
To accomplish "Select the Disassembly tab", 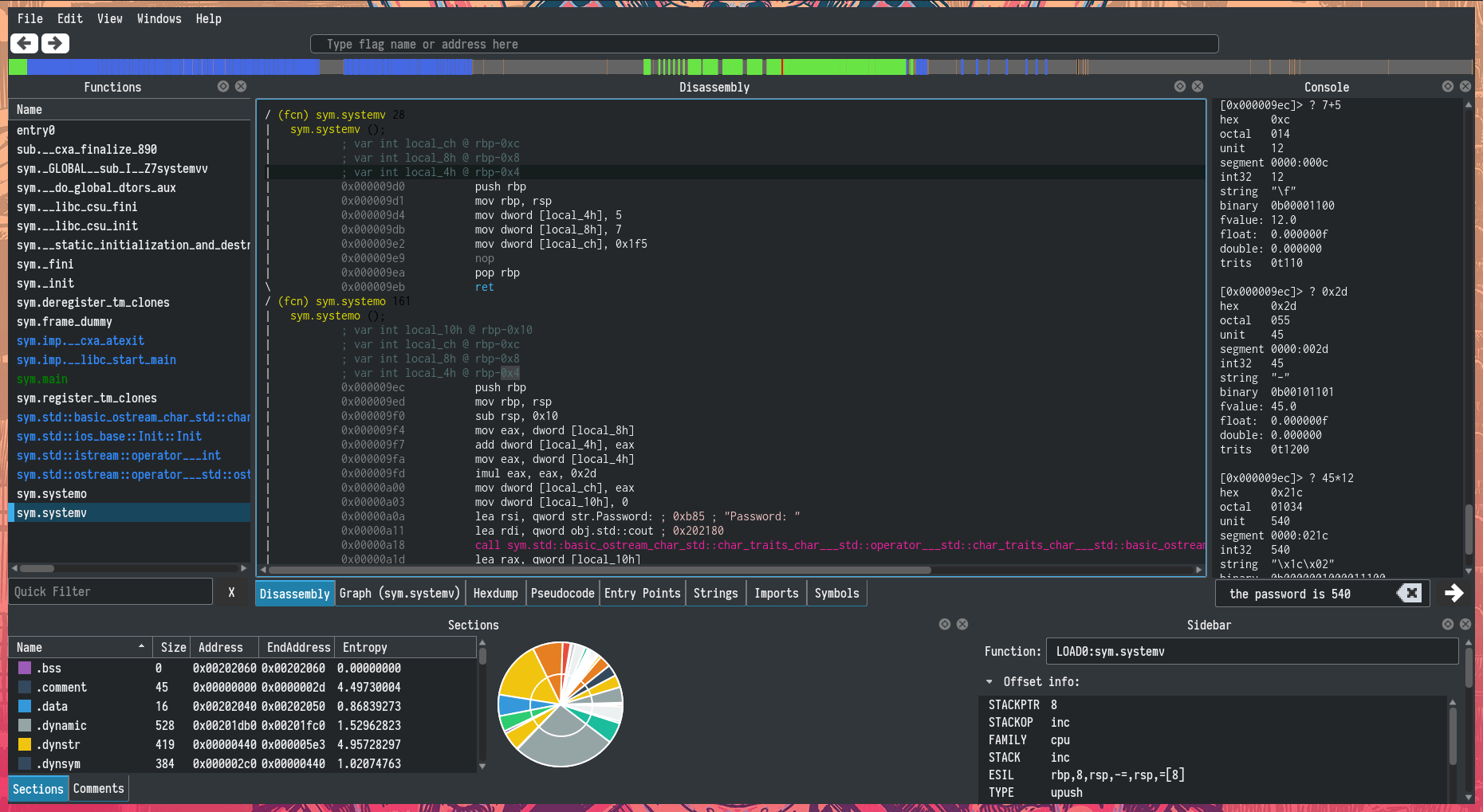I will click(x=295, y=594).
